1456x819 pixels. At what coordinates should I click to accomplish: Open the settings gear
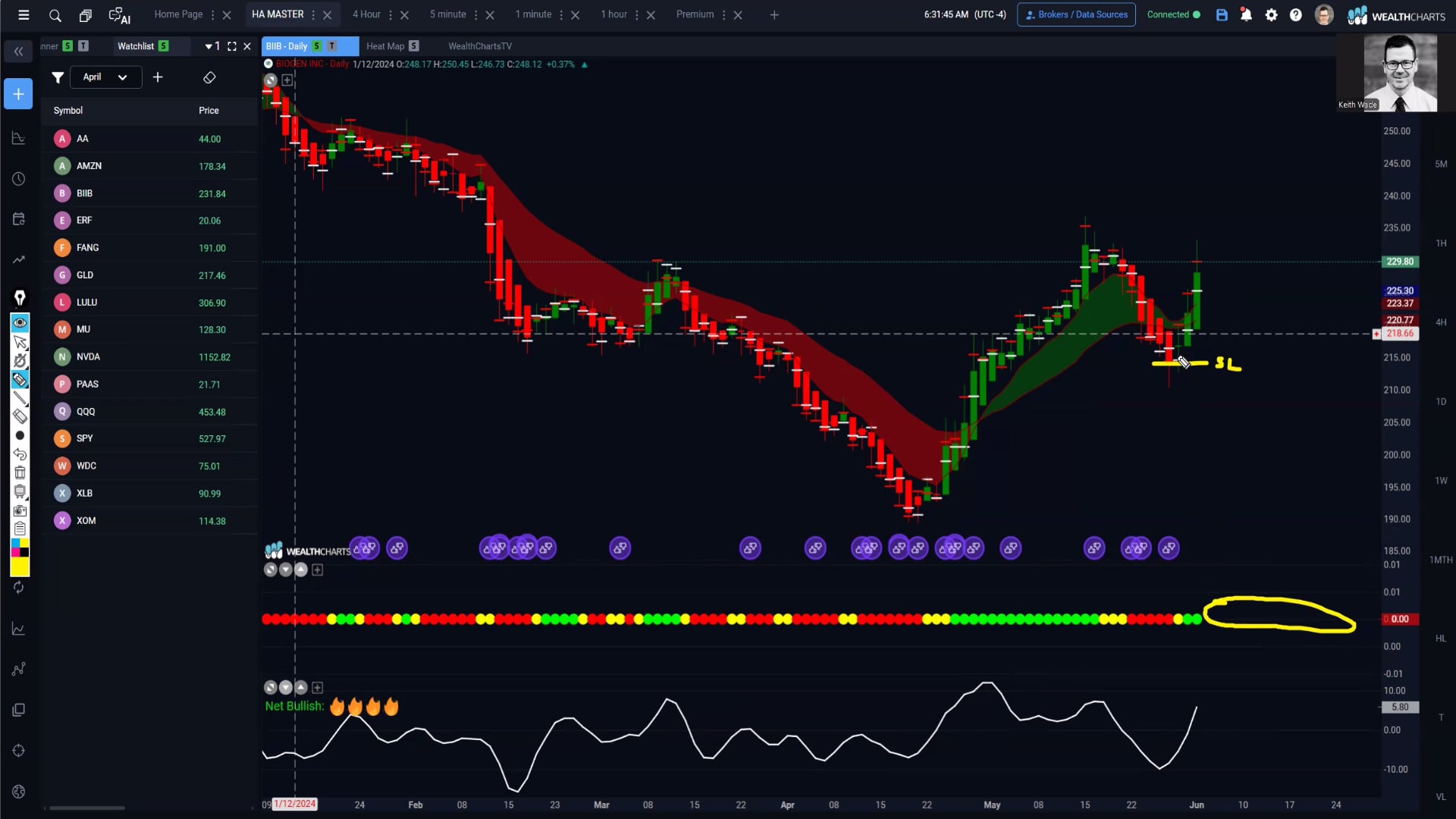1272,14
